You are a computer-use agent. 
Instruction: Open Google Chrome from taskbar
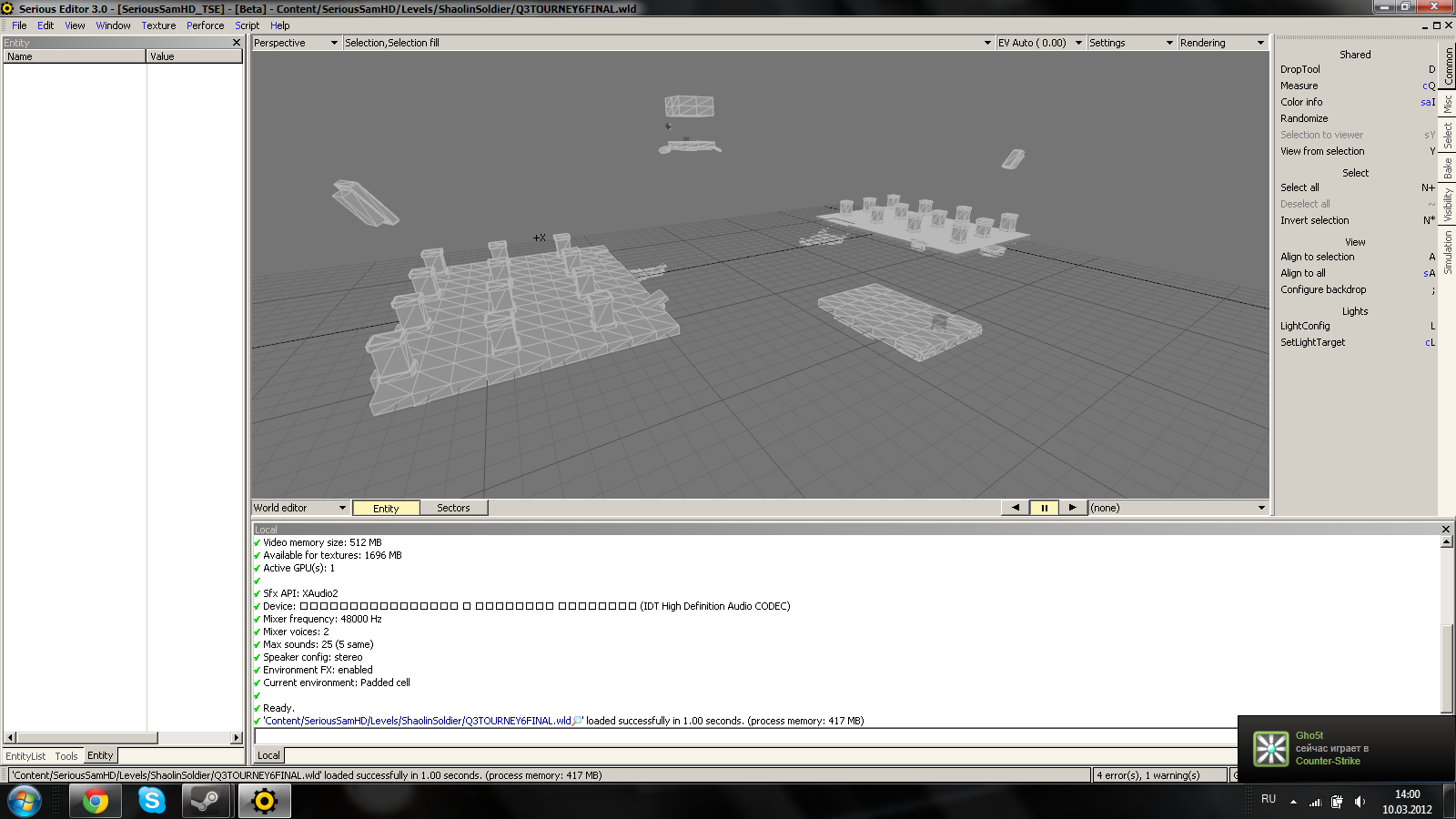[x=96, y=802]
